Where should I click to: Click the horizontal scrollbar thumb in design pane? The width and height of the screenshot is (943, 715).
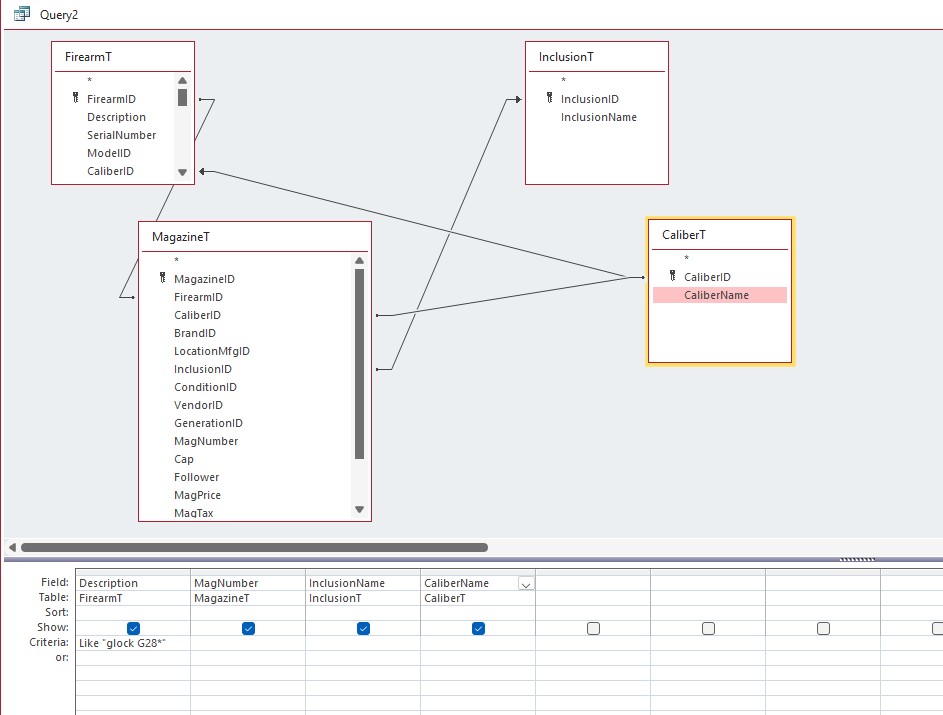tap(254, 547)
